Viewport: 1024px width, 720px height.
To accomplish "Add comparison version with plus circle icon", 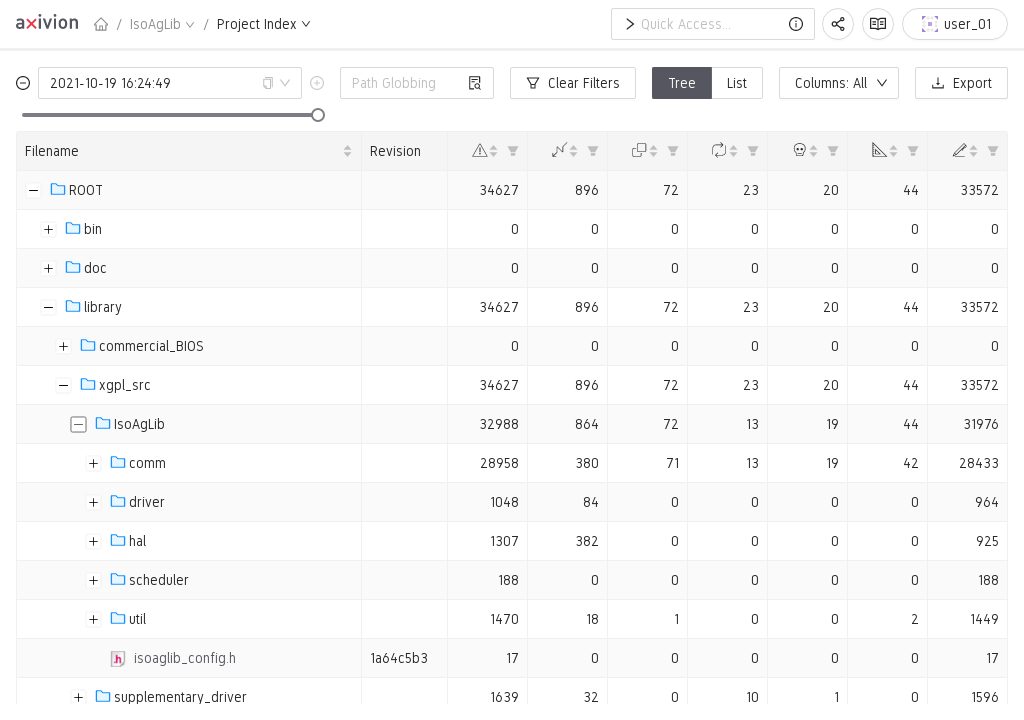I will (317, 83).
